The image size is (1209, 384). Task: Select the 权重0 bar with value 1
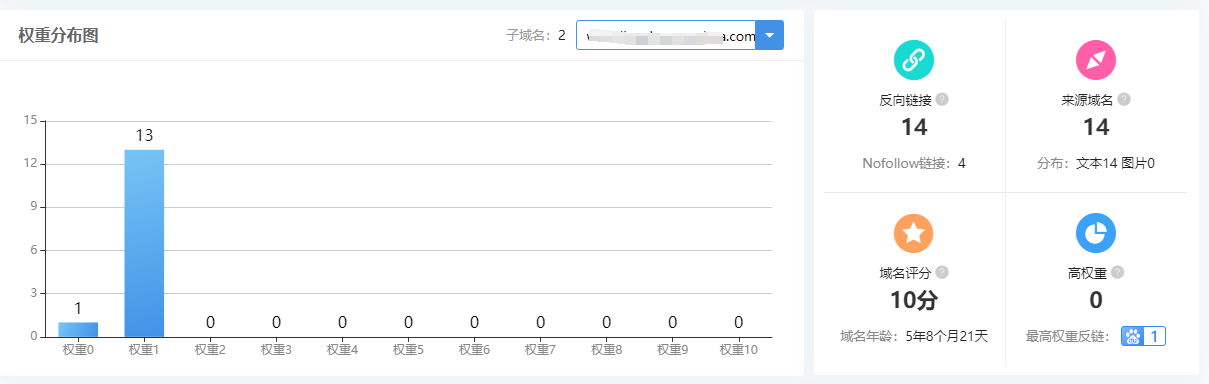[78, 329]
